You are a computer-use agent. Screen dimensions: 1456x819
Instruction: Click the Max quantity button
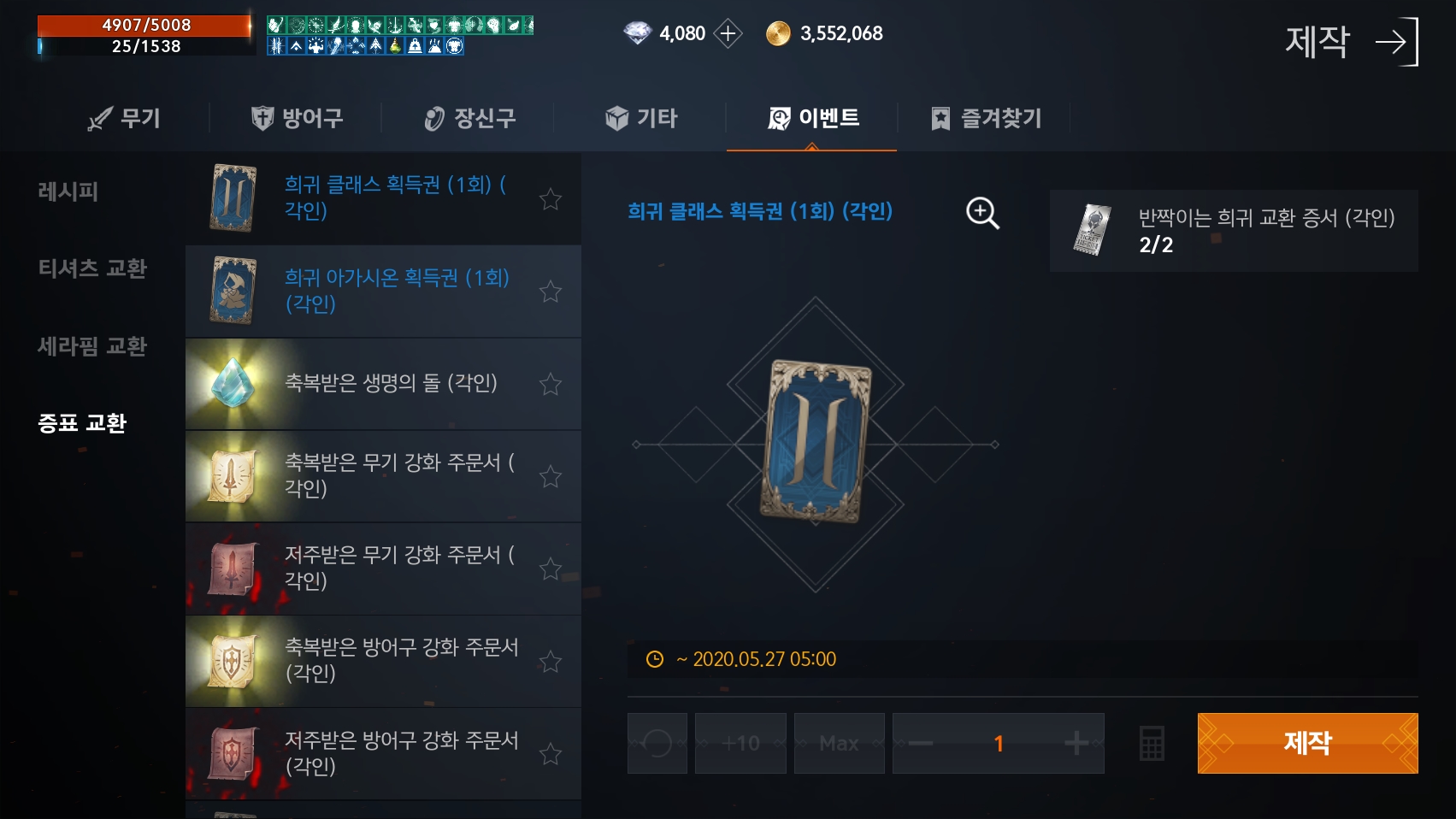(x=839, y=743)
